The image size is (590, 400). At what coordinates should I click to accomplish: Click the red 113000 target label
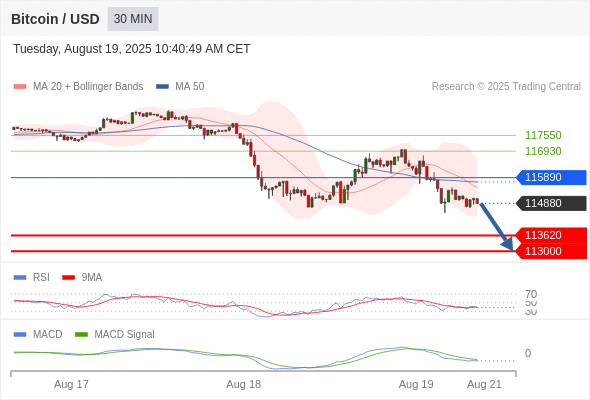551,251
